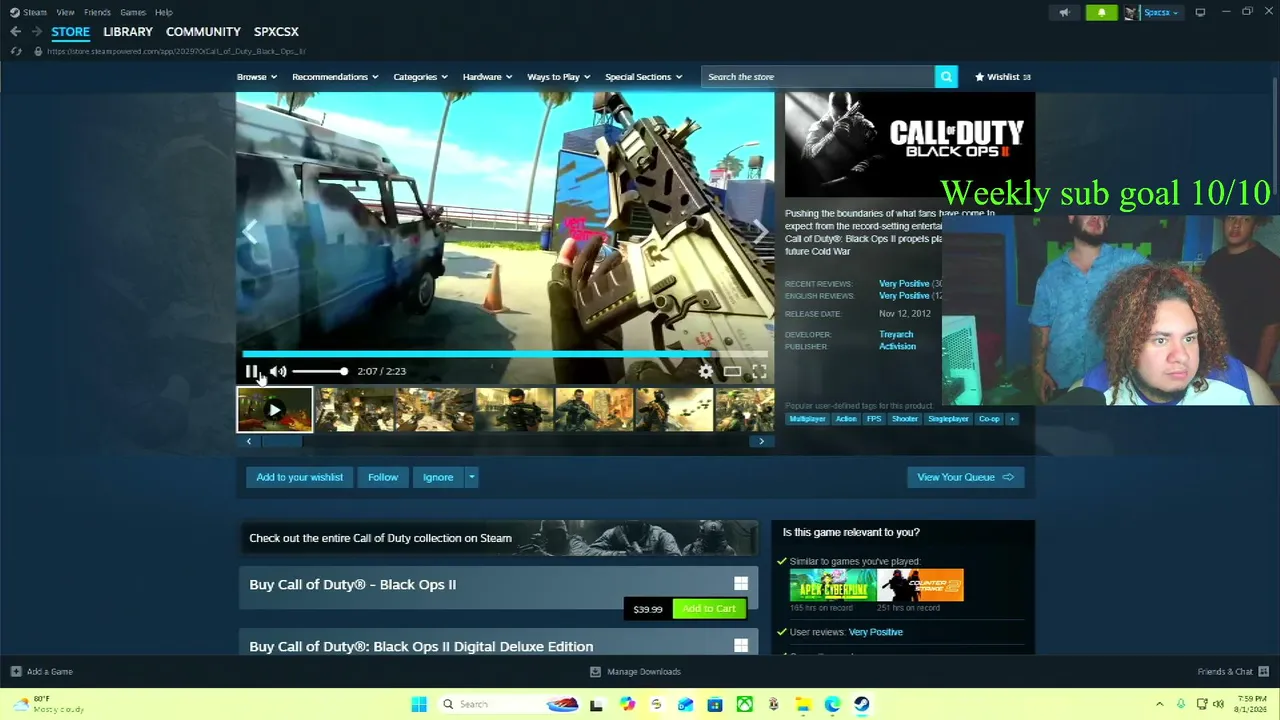
Task: Open the Help menu
Action: click(x=164, y=12)
